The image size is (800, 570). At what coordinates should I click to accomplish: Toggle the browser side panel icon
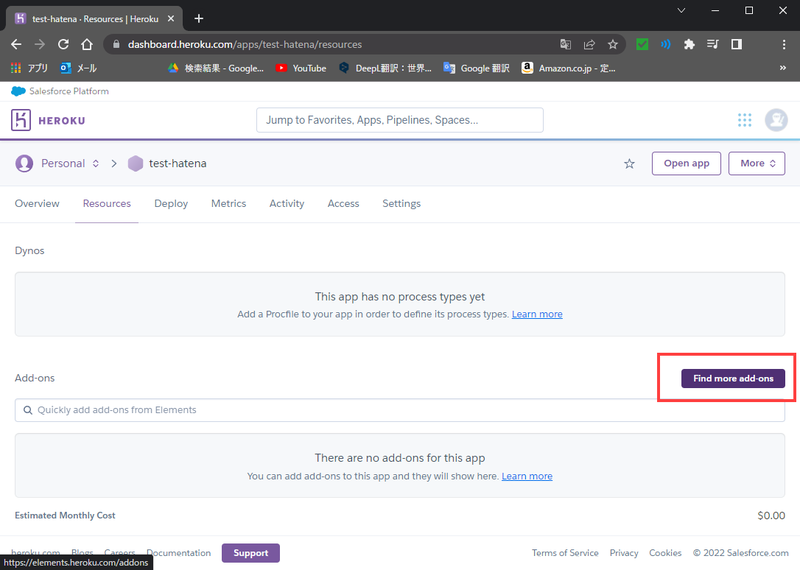pyautogui.click(x=736, y=44)
